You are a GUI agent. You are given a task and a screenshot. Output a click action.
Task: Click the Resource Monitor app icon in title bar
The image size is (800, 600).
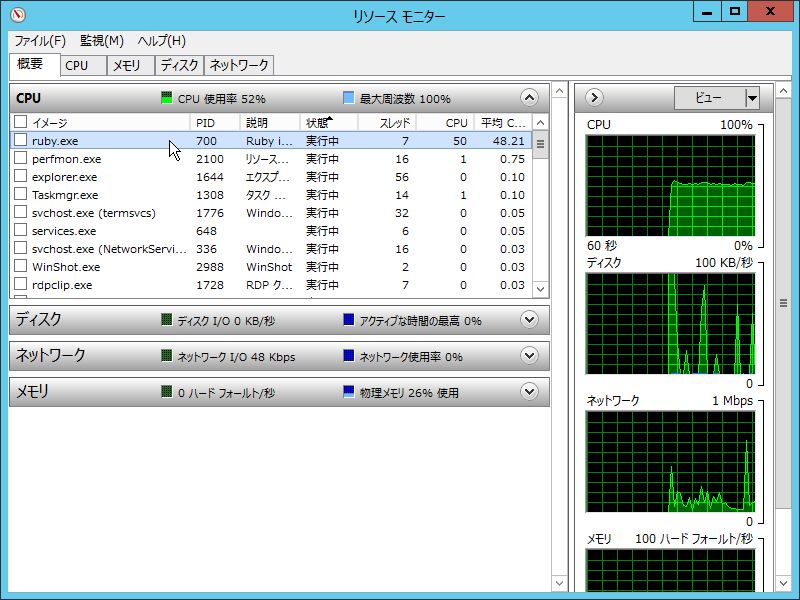(18, 14)
